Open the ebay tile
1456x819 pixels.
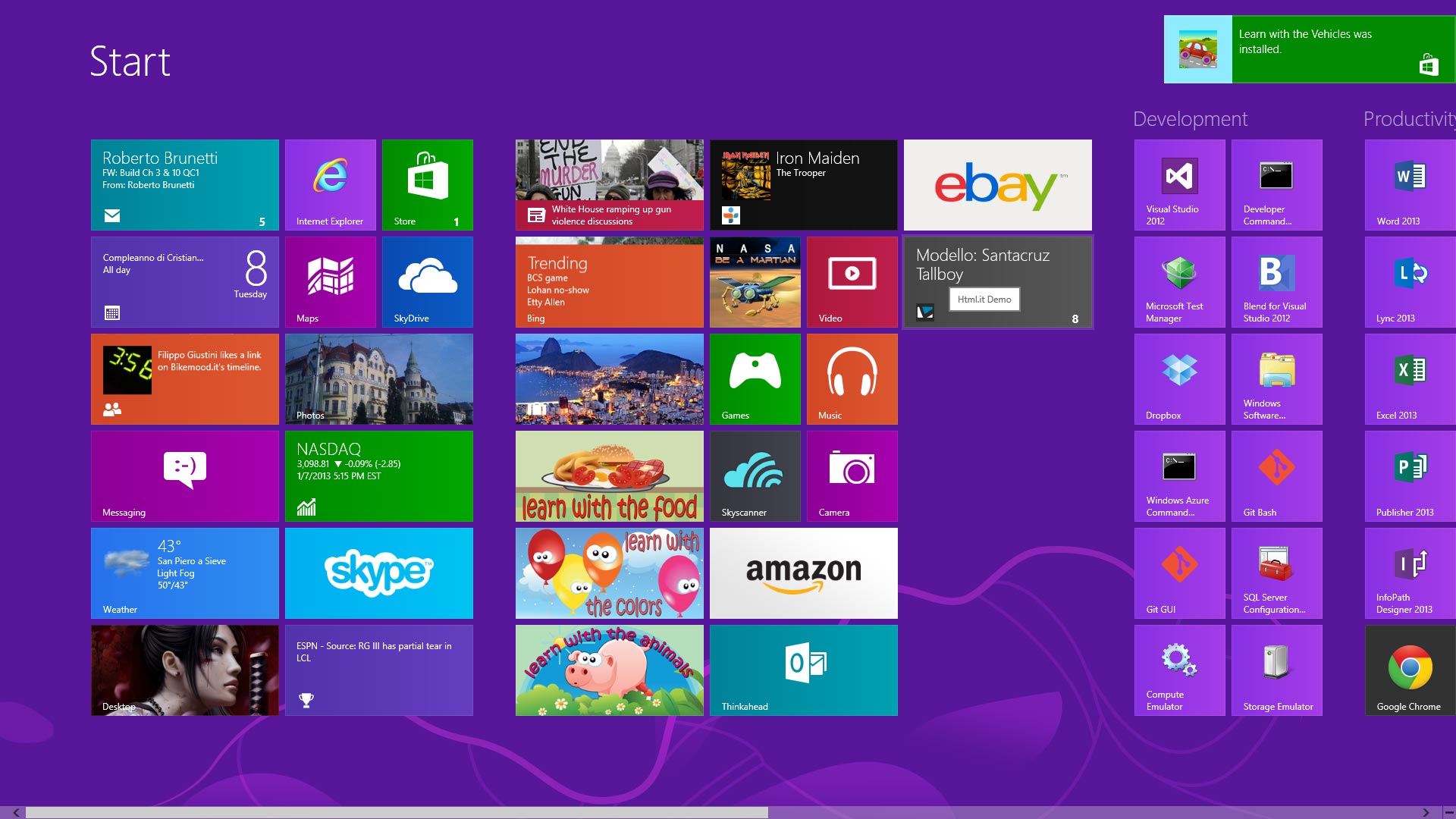pos(998,185)
